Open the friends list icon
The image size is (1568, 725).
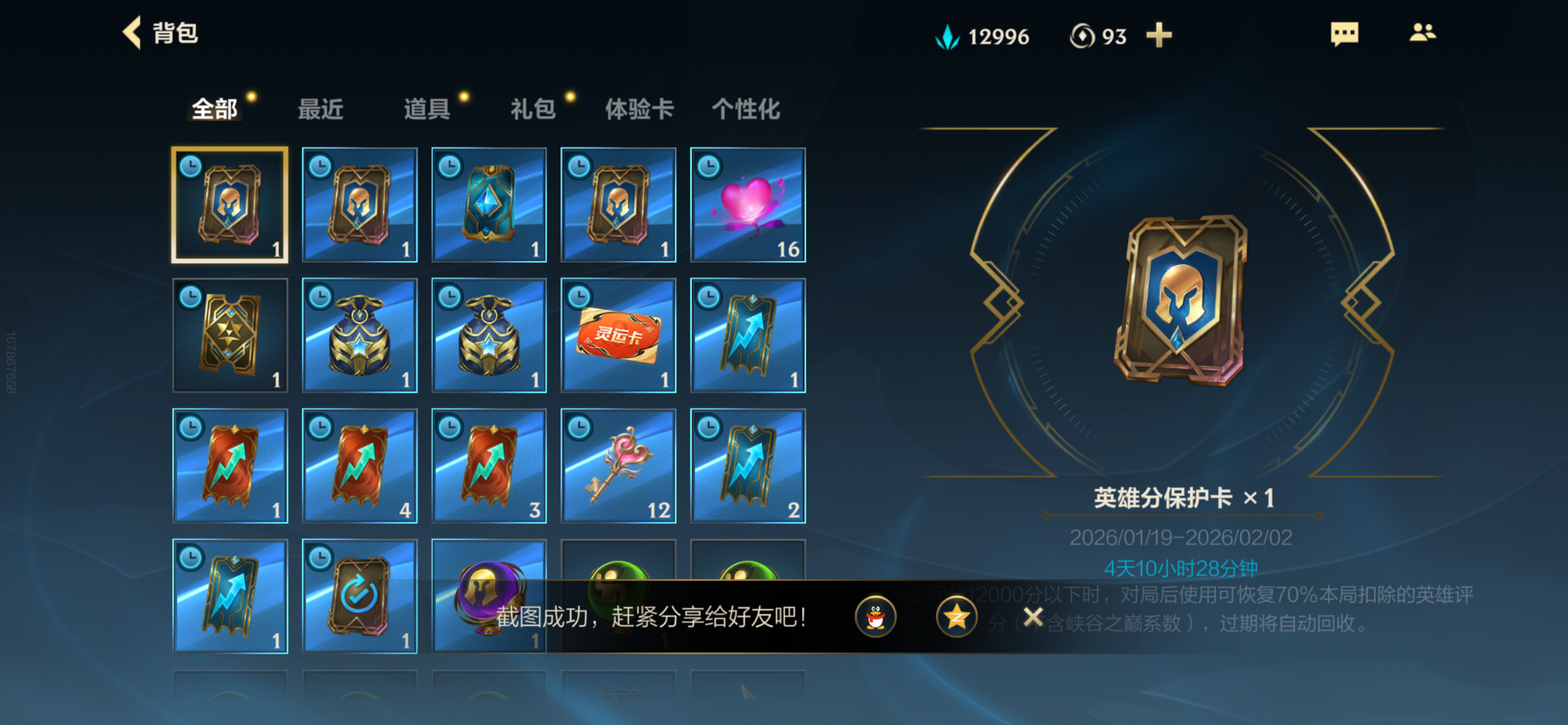coord(1422,32)
